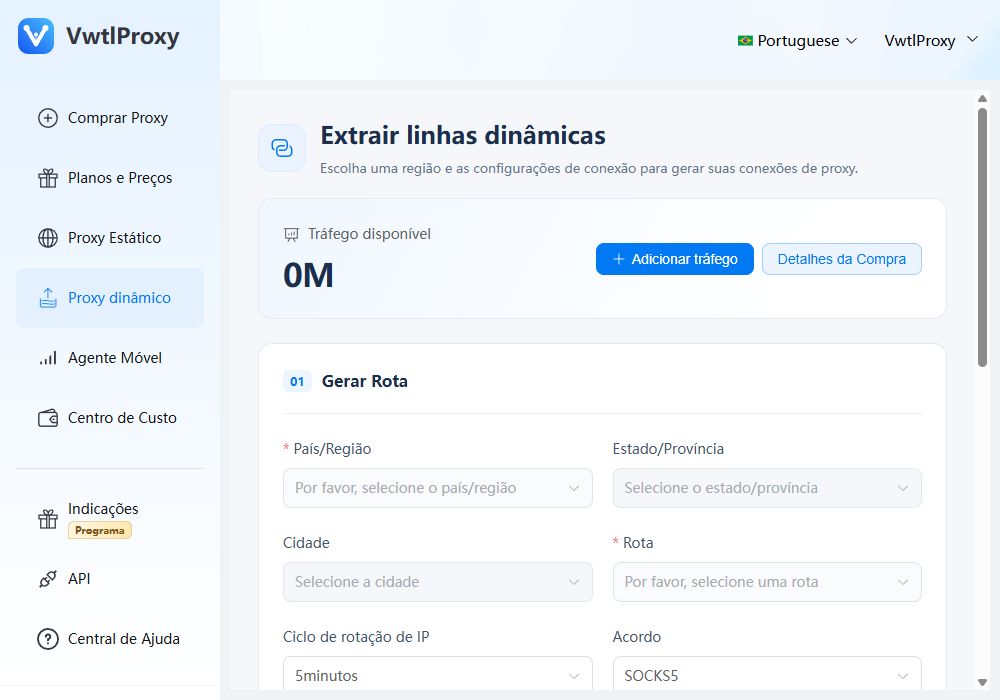
Task: Open Indicações label in sidebar
Action: (x=103, y=509)
